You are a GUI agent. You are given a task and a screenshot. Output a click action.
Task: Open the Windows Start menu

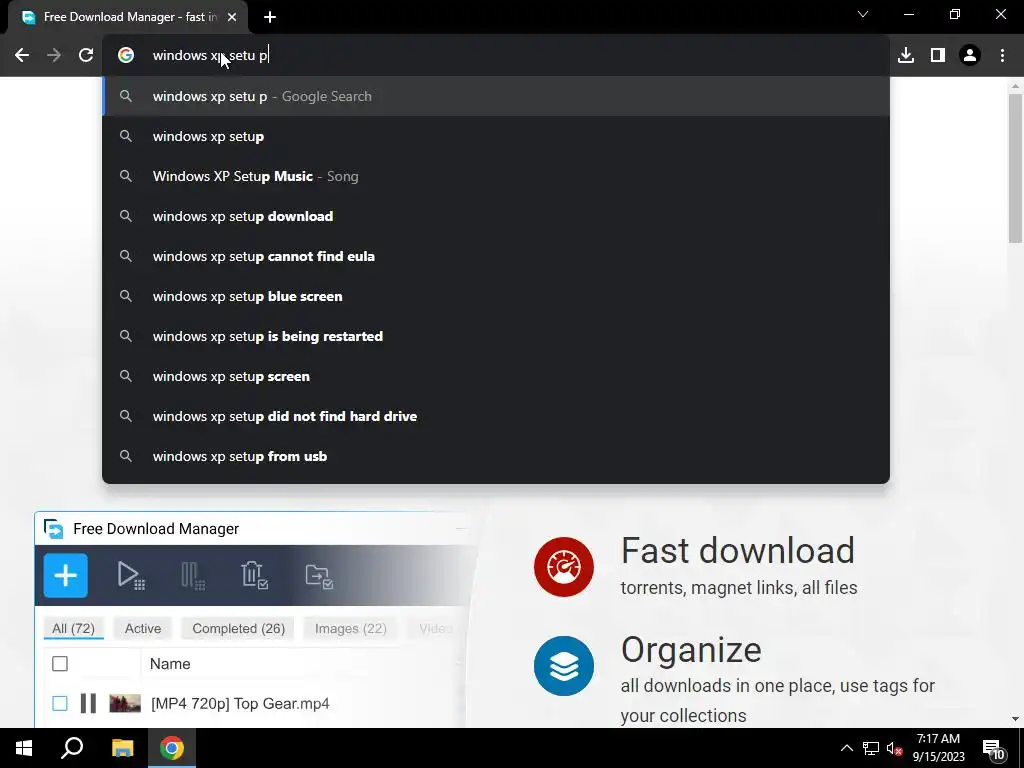(x=24, y=748)
